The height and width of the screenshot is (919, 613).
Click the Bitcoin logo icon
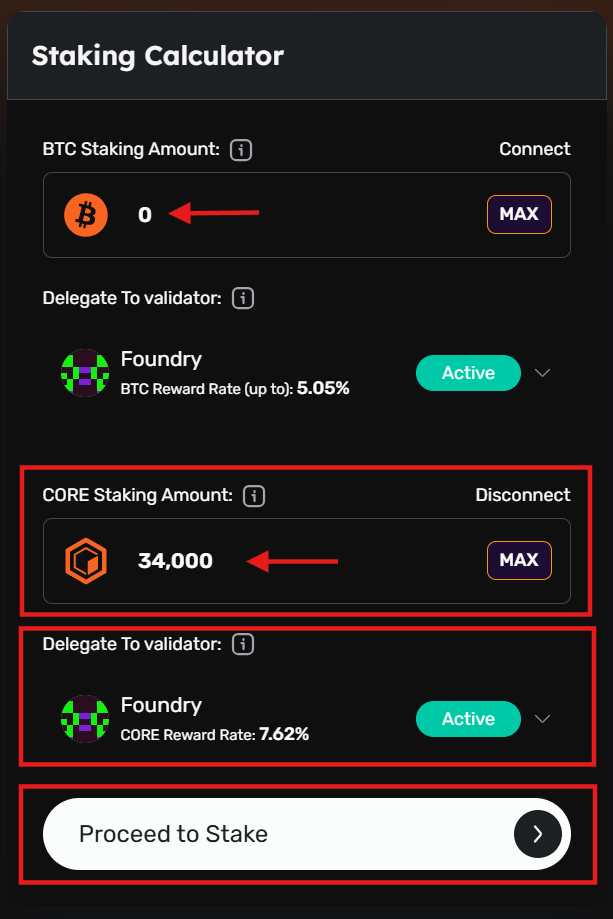[86, 215]
